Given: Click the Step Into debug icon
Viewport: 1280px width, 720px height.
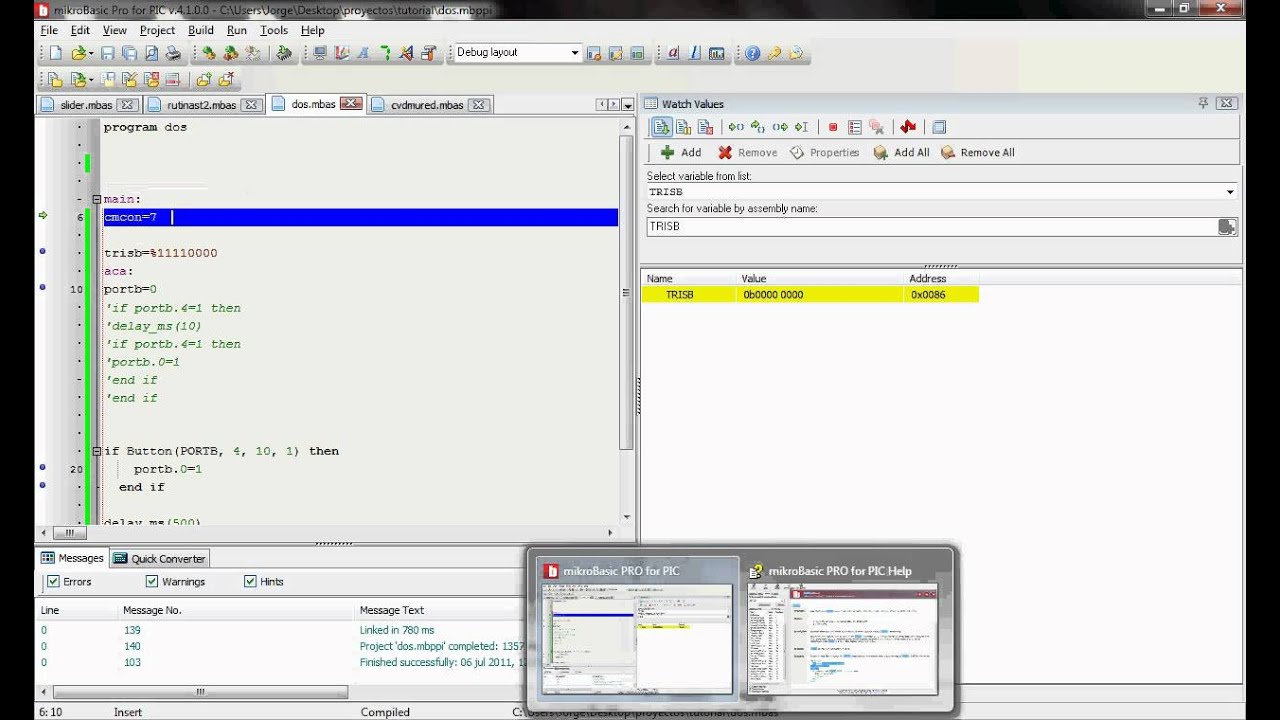Looking at the screenshot, I should point(736,127).
